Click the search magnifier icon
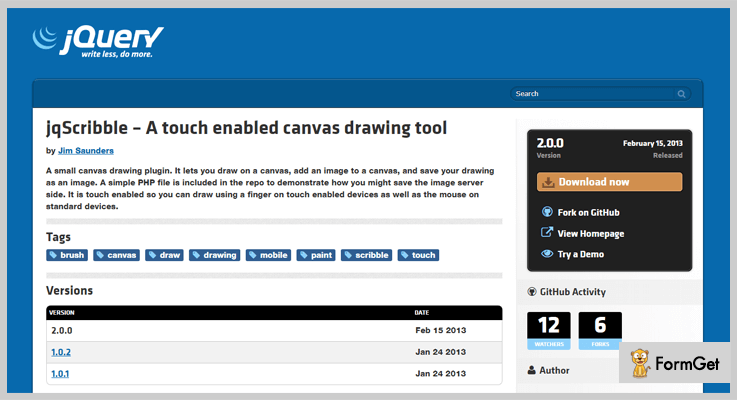The image size is (737, 400). (x=681, y=94)
